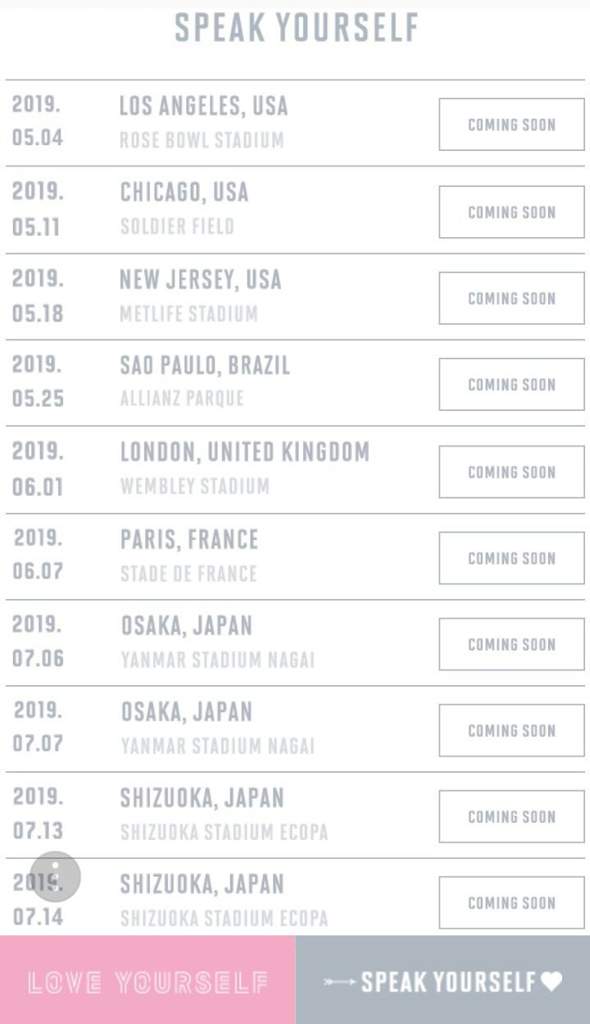This screenshot has width=590, height=1024.
Task: Click the arrow icon in Speak Yourself tab
Action: point(340,982)
